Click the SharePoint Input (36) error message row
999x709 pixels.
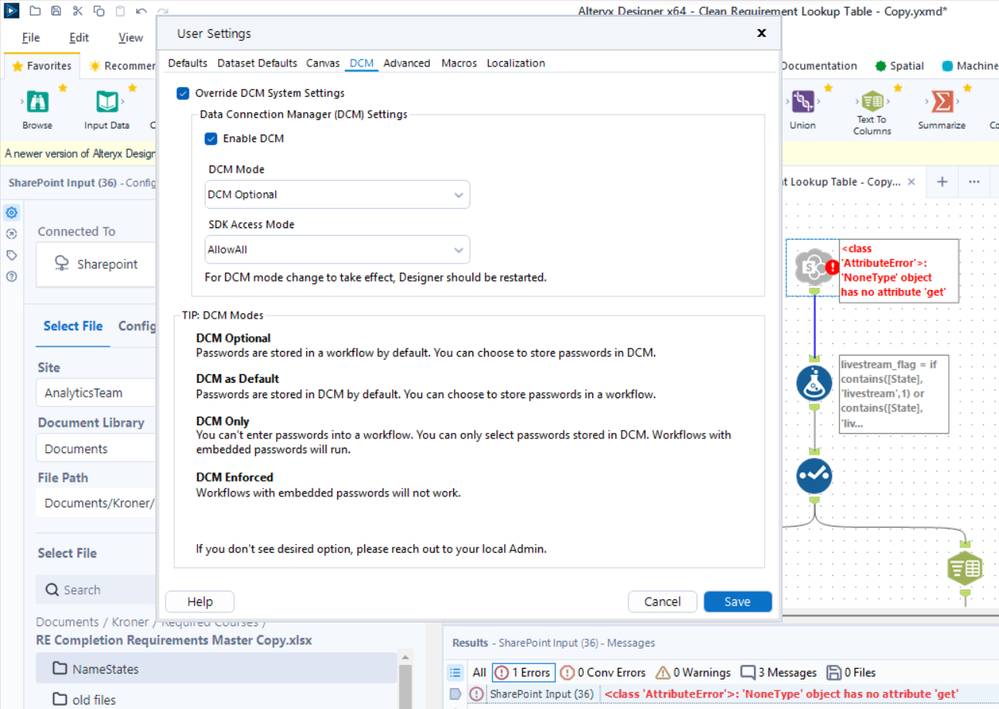click(x=733, y=694)
